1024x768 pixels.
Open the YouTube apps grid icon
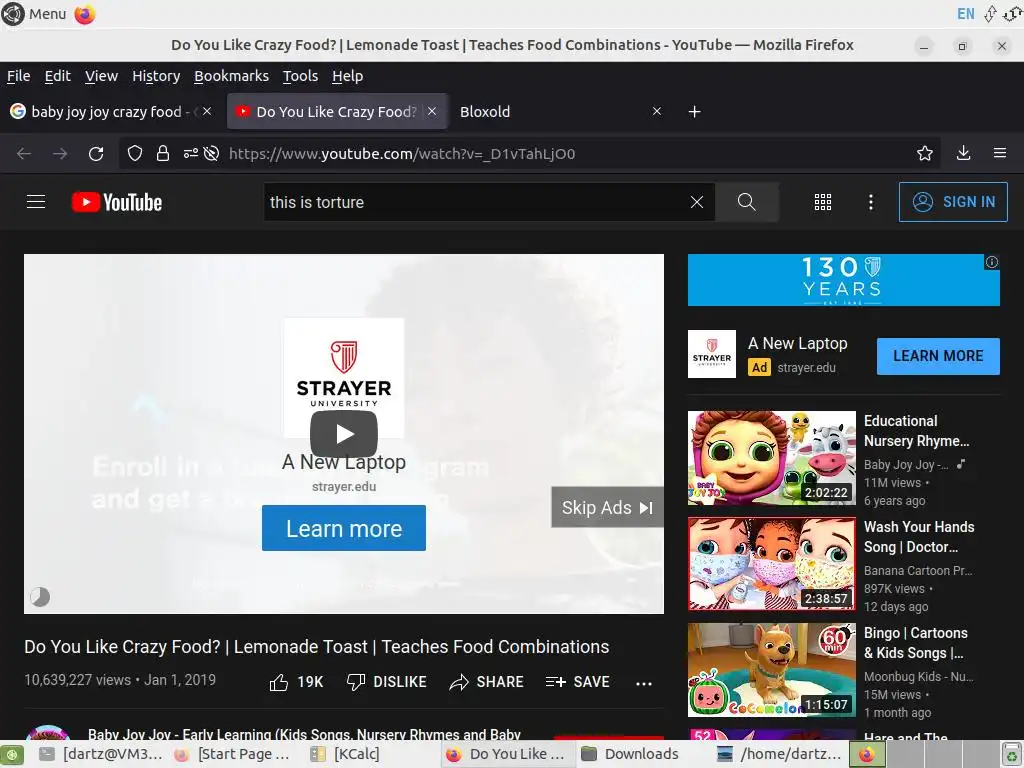pyautogui.click(x=823, y=202)
